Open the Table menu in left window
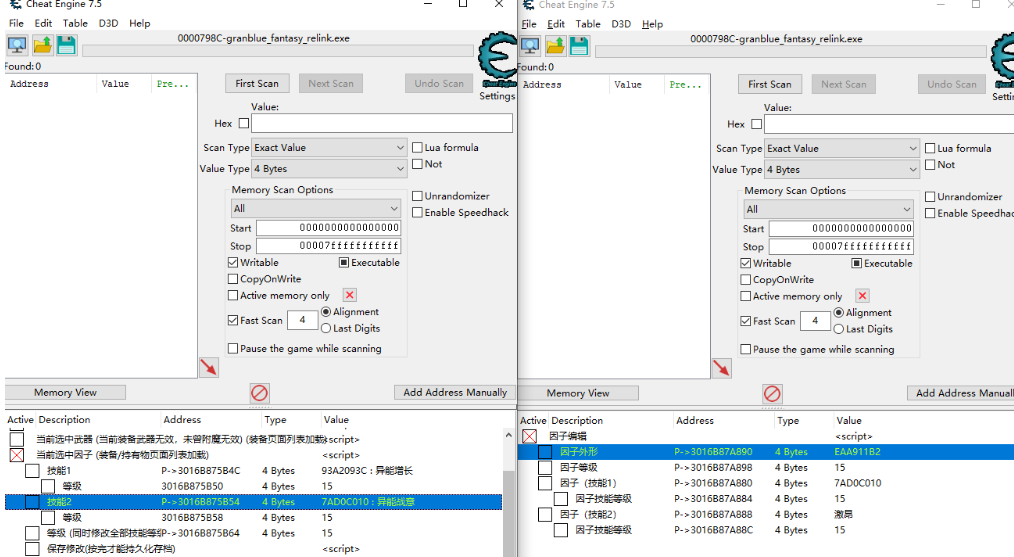Screen dimensions: 1014x557 click(75, 23)
